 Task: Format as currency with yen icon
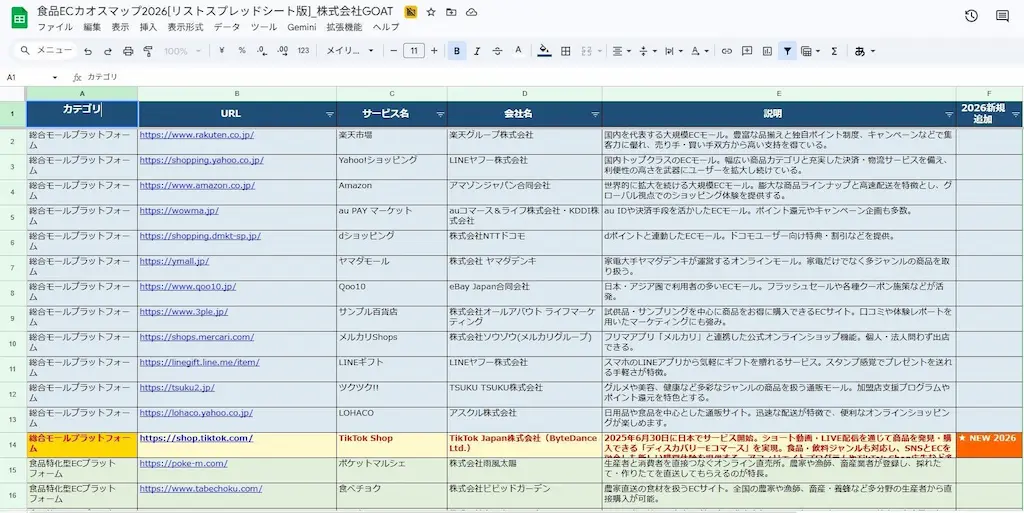click(x=221, y=51)
